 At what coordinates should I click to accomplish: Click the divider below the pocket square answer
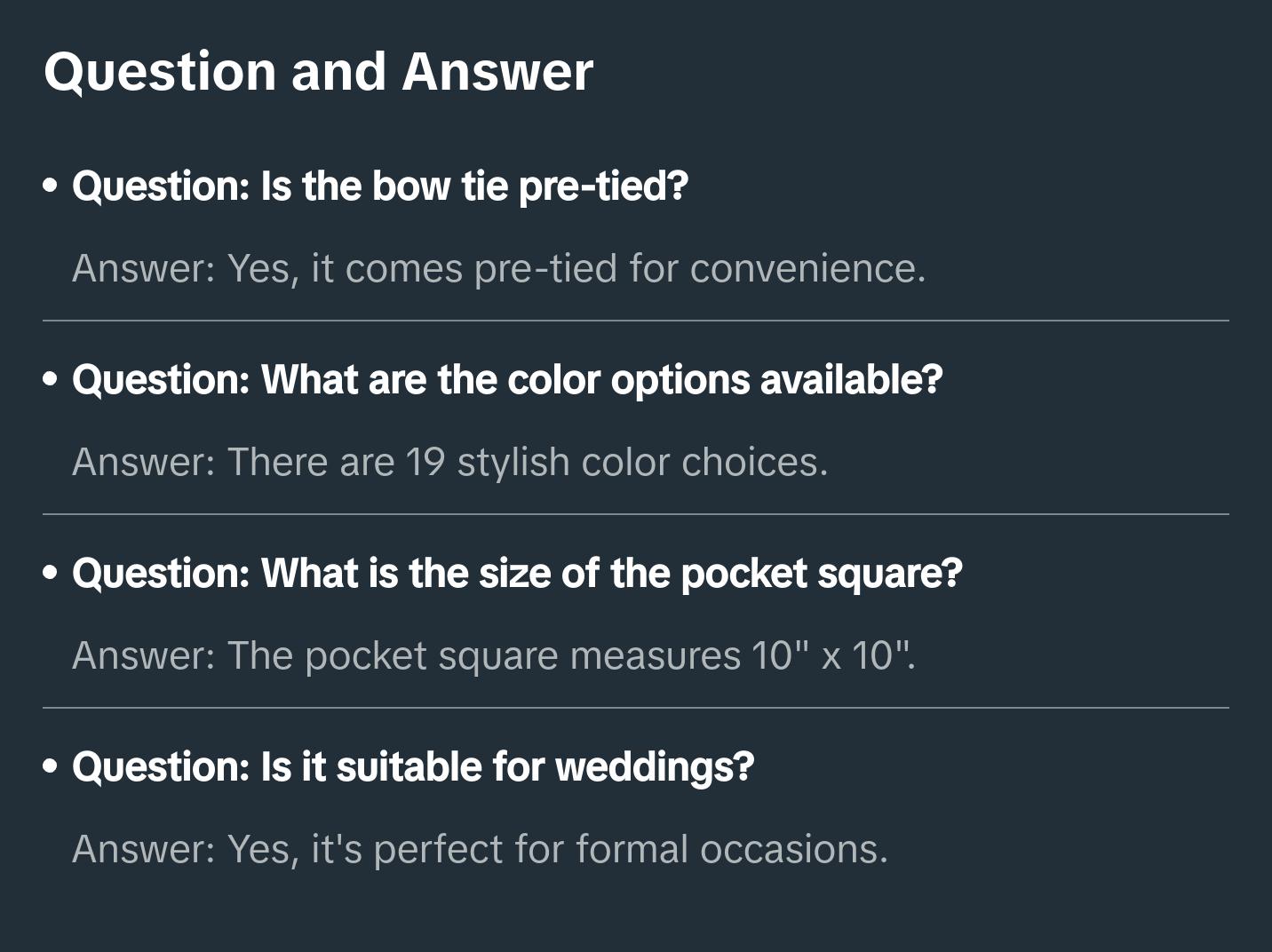[x=636, y=708]
